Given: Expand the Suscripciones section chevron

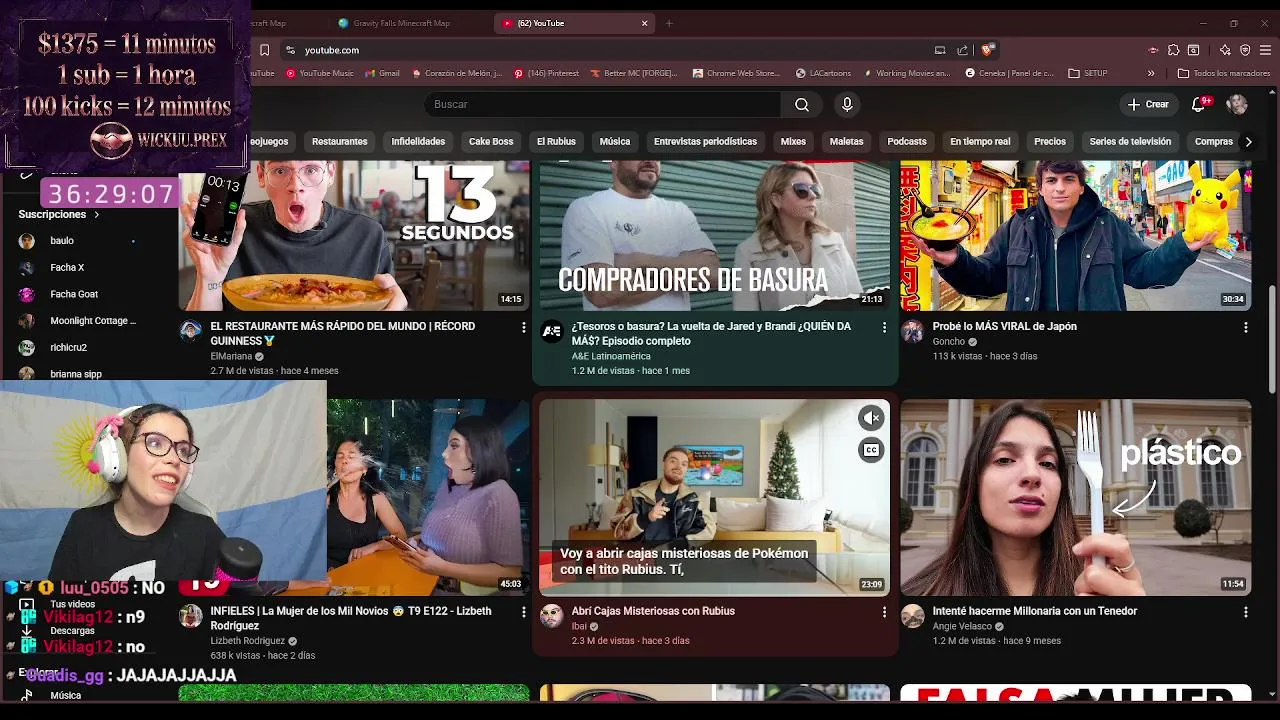Looking at the screenshot, I should click(97, 215).
